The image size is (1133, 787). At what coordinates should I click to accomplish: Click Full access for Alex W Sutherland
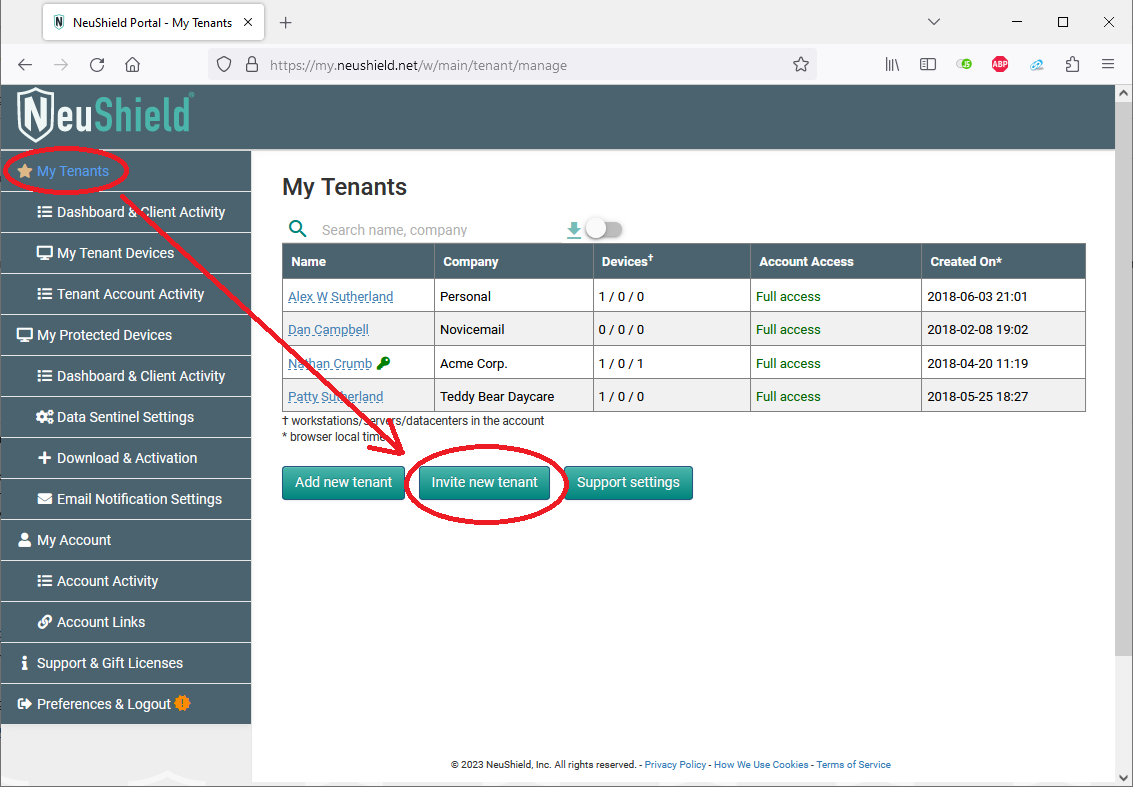pyautogui.click(x=788, y=296)
